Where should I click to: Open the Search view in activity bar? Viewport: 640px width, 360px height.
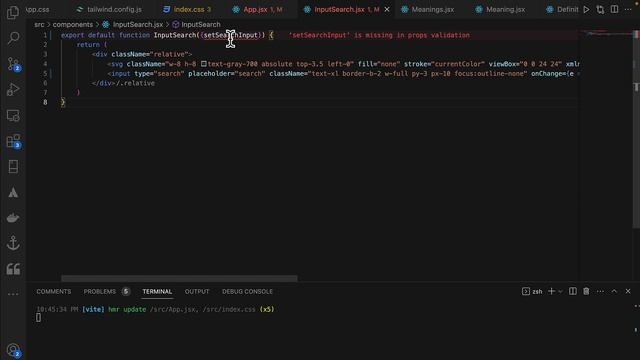(13, 38)
